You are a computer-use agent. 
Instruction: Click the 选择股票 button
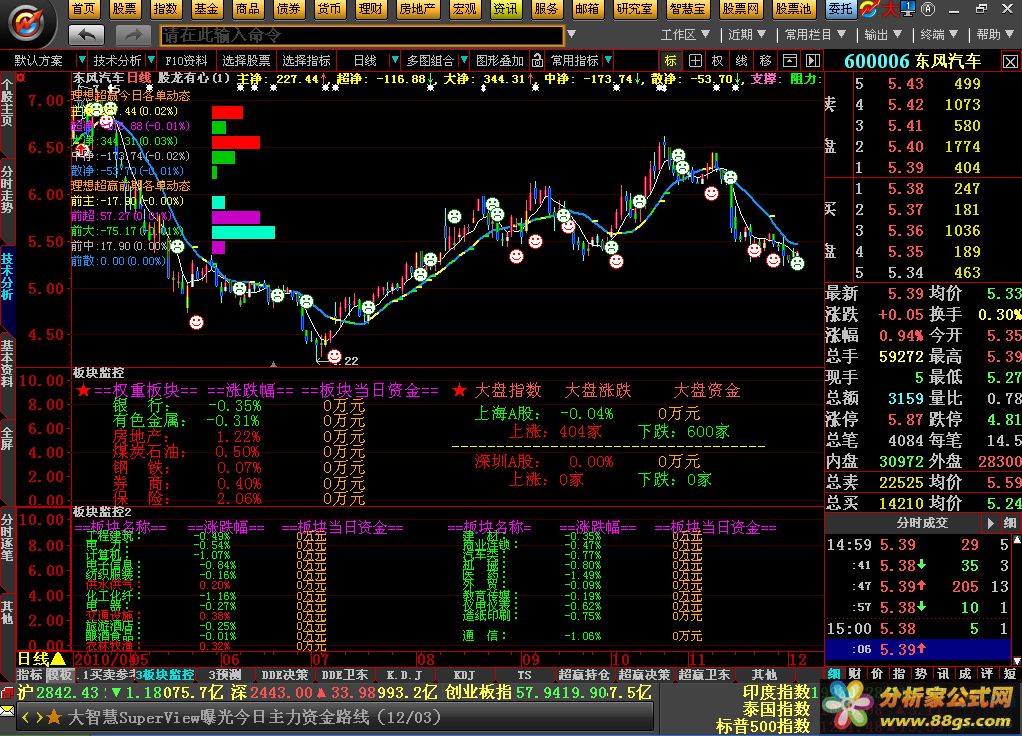tap(246, 61)
